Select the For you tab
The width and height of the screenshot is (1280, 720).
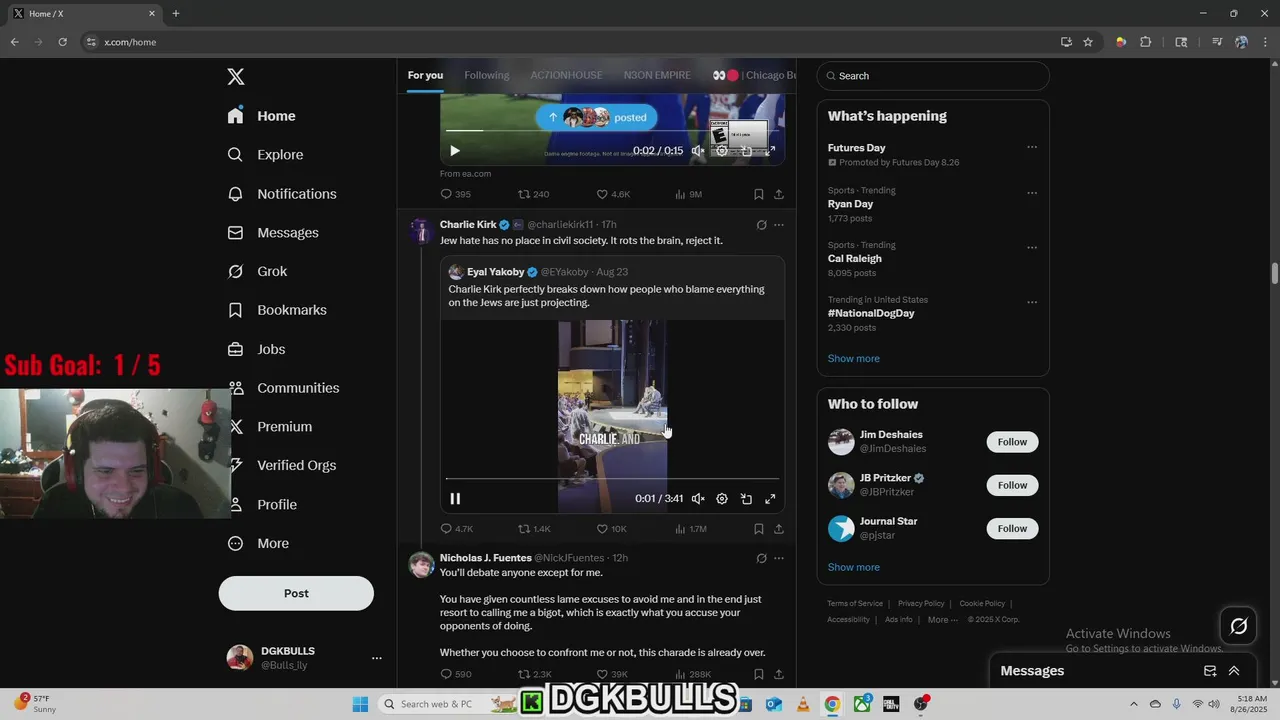pyautogui.click(x=425, y=75)
